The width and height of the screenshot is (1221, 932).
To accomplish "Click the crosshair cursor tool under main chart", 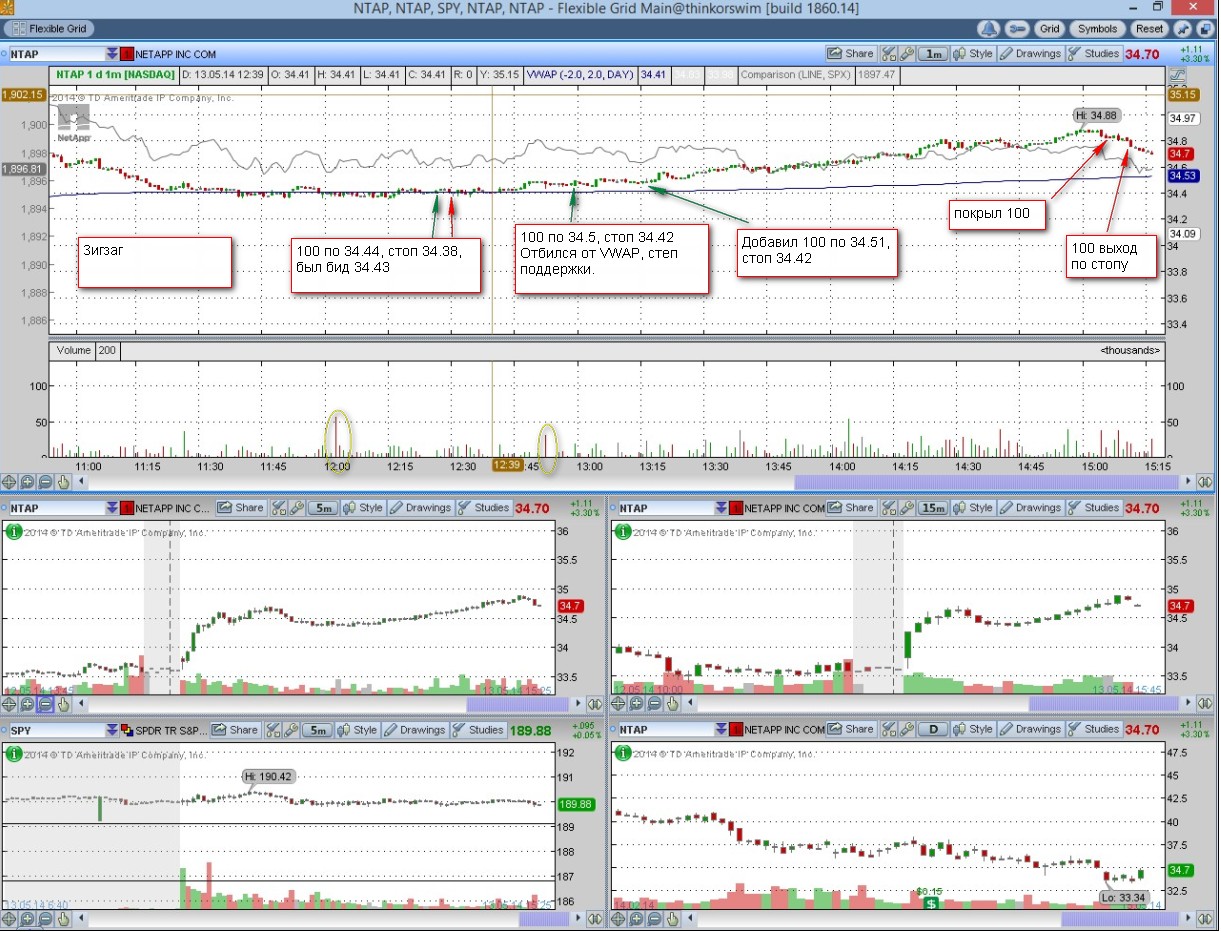I will (9, 481).
